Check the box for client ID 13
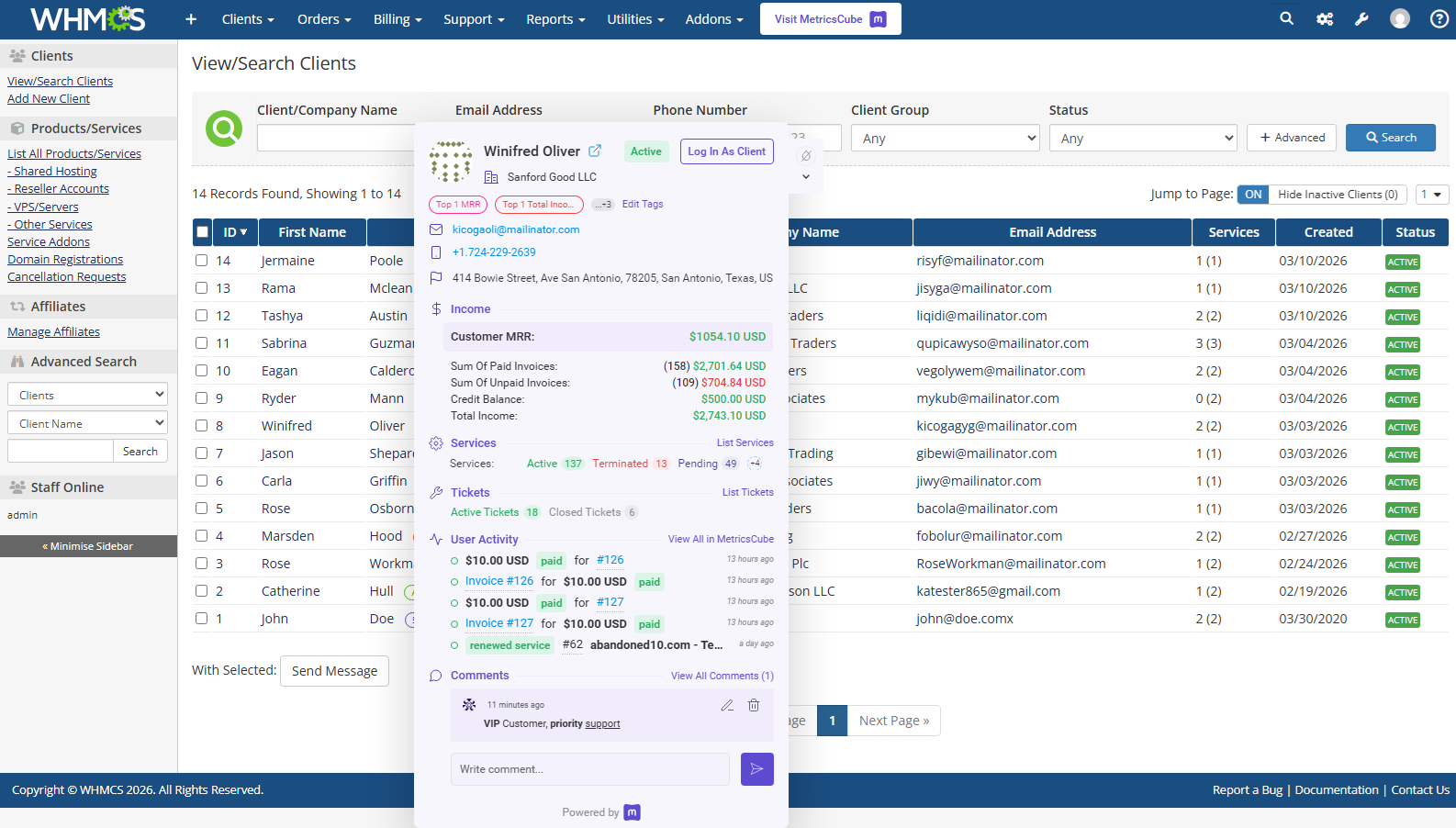The height and width of the screenshot is (828, 1456). point(201,288)
